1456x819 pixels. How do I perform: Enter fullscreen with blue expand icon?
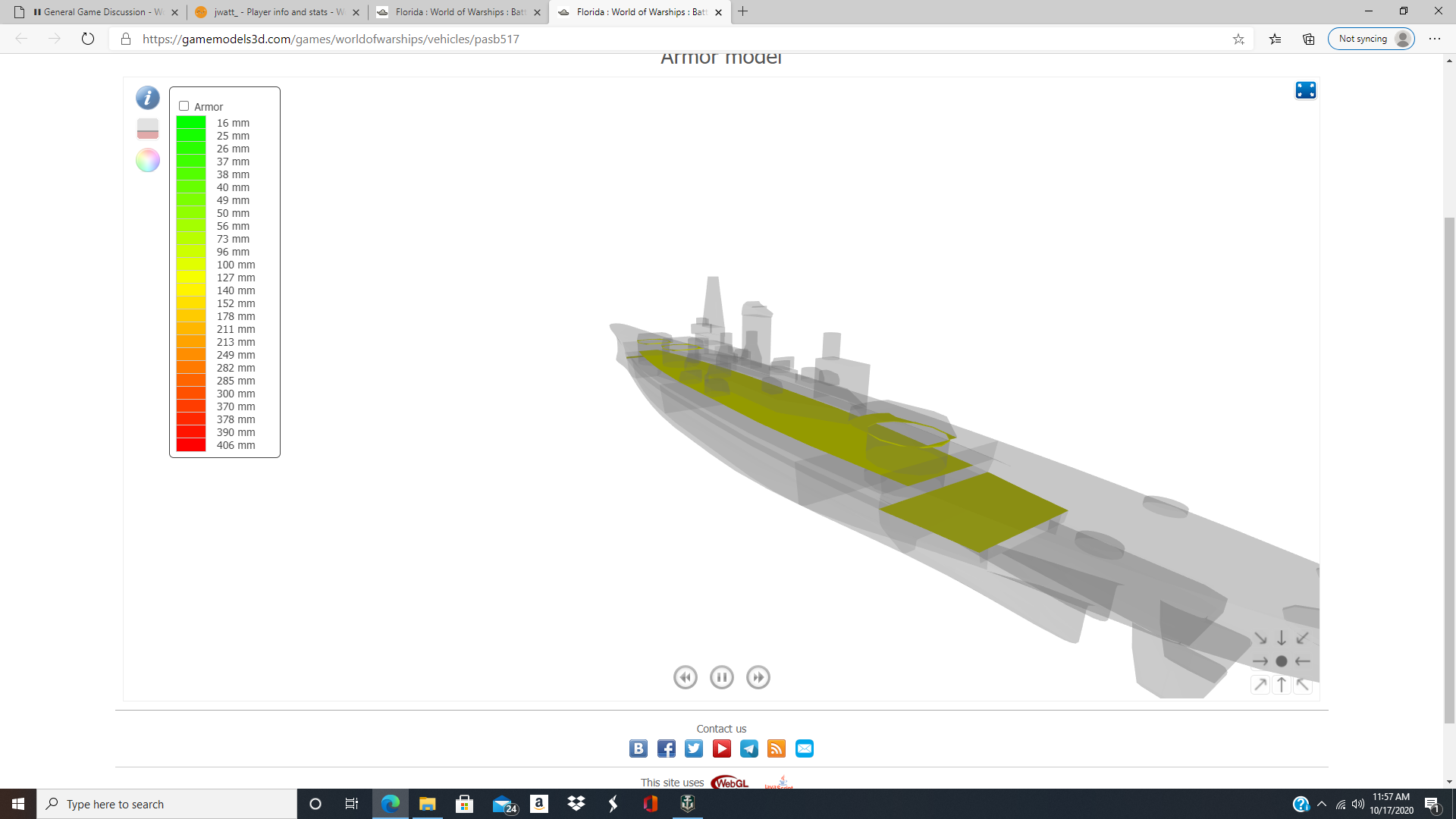[1305, 90]
